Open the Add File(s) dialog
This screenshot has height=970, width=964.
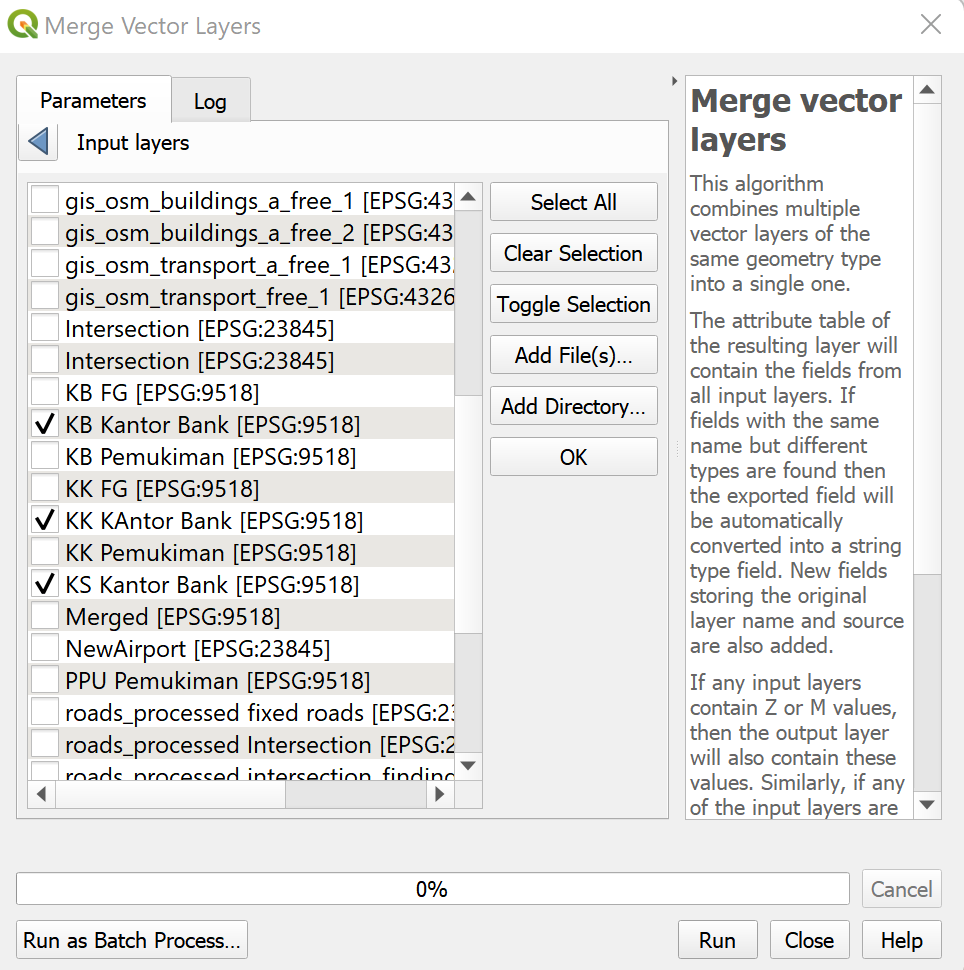[x=573, y=356]
